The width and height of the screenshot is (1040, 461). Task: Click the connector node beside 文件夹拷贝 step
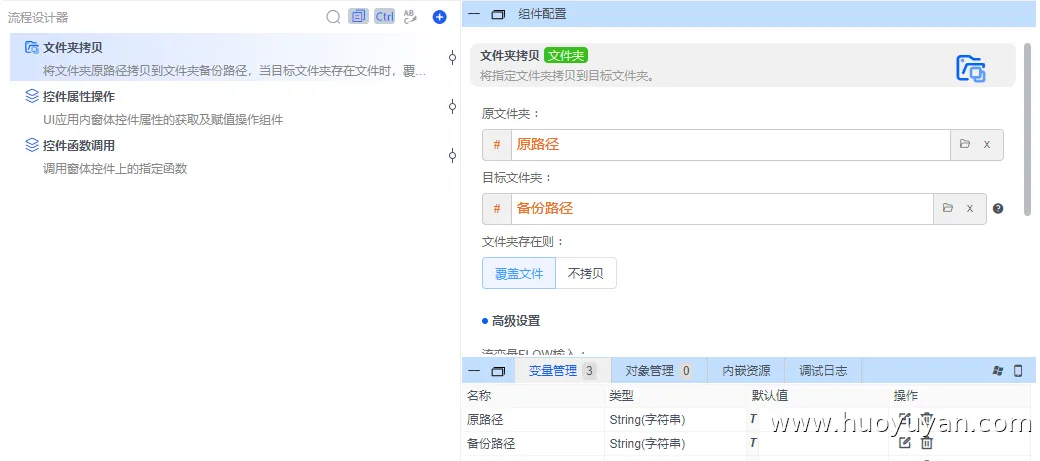452,58
